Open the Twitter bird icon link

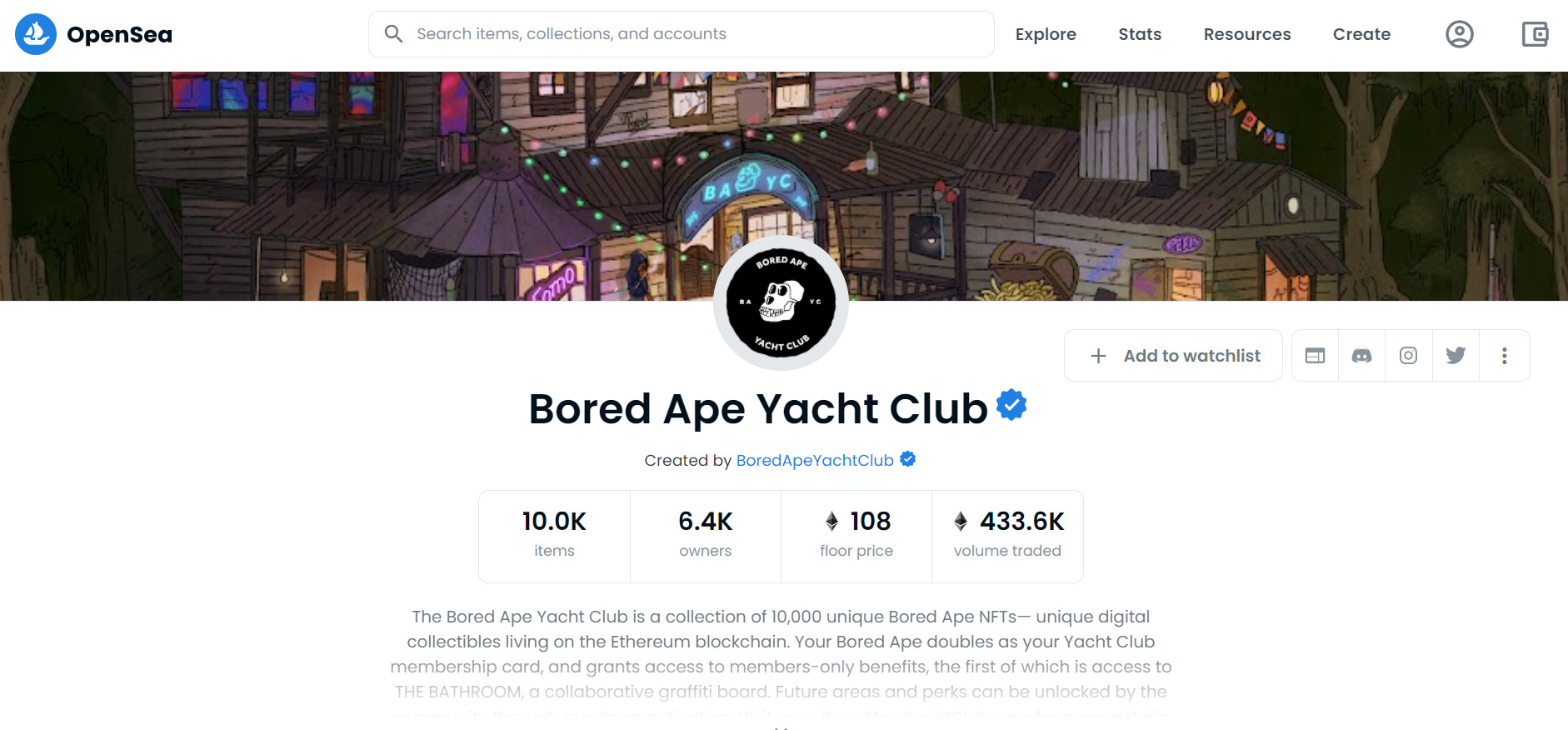(1456, 356)
